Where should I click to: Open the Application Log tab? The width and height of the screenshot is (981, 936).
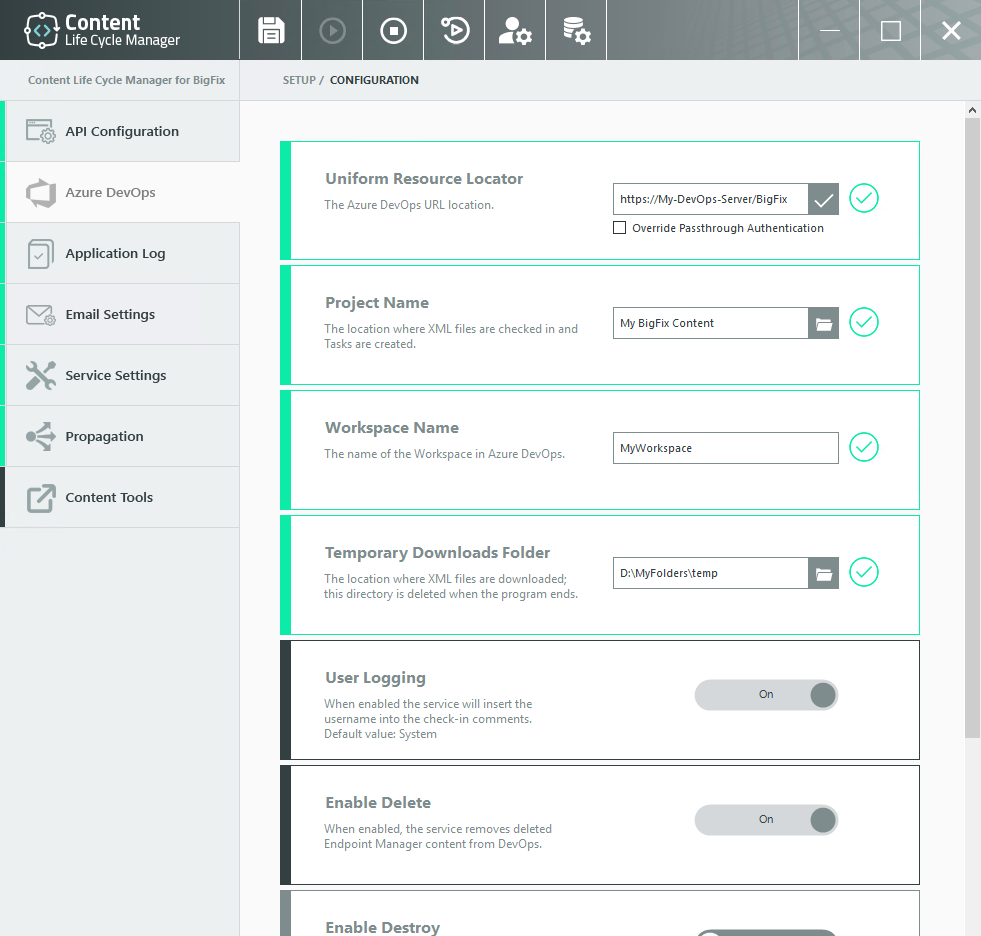click(122, 253)
